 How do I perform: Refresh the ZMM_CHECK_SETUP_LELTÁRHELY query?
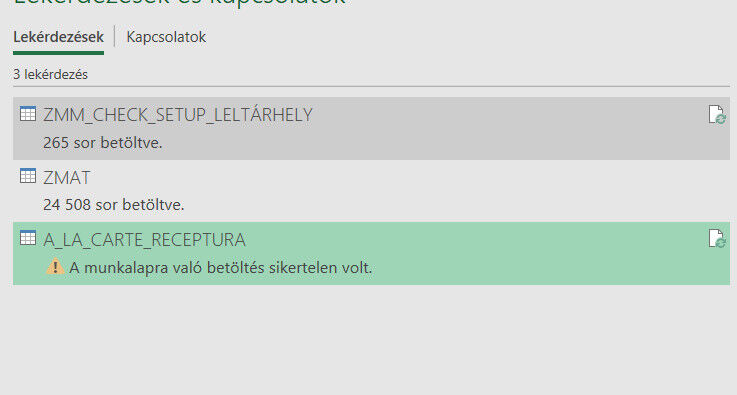coord(717,115)
